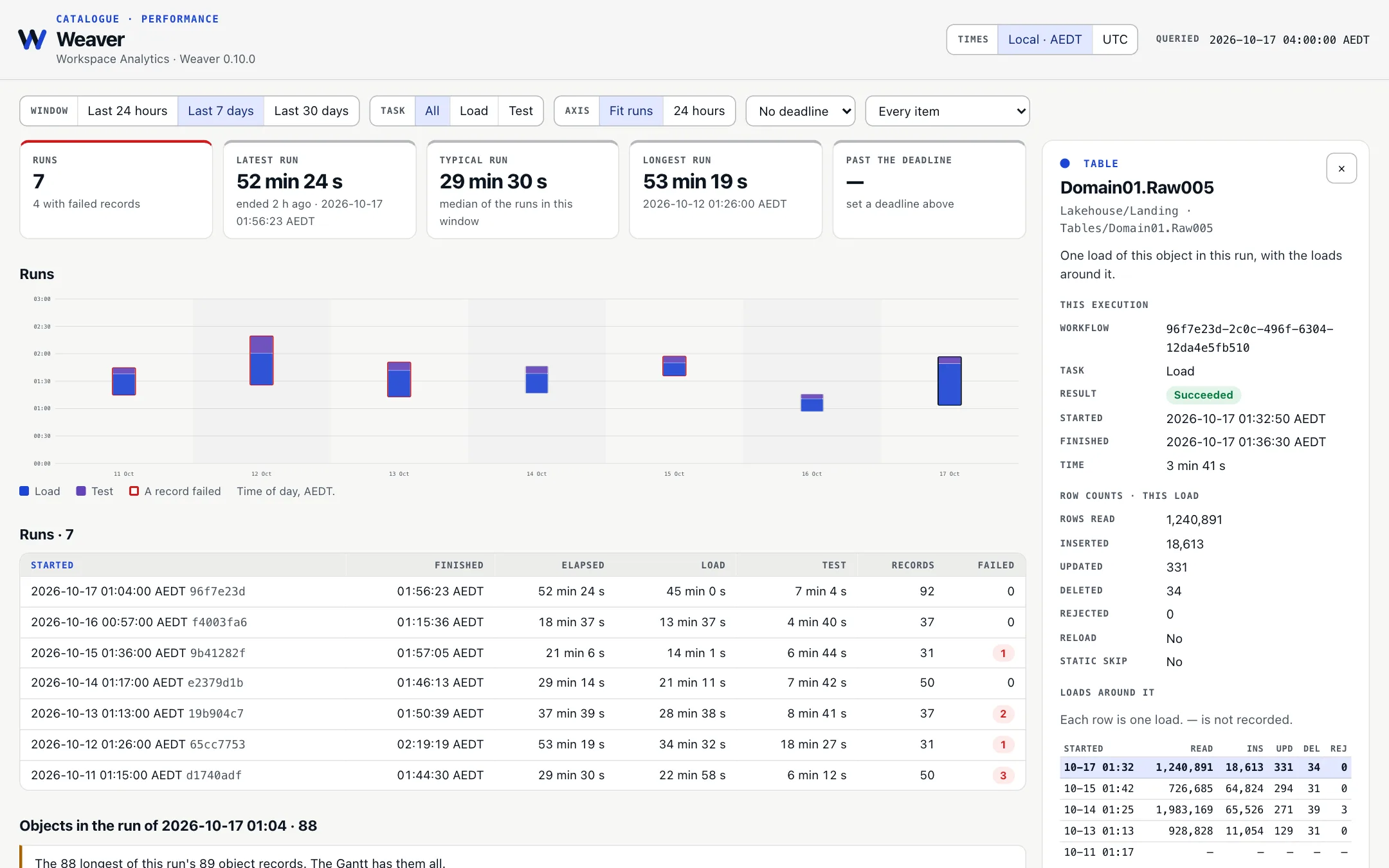This screenshot has width=1389, height=868.
Task: Filter task by All
Action: 432,111
